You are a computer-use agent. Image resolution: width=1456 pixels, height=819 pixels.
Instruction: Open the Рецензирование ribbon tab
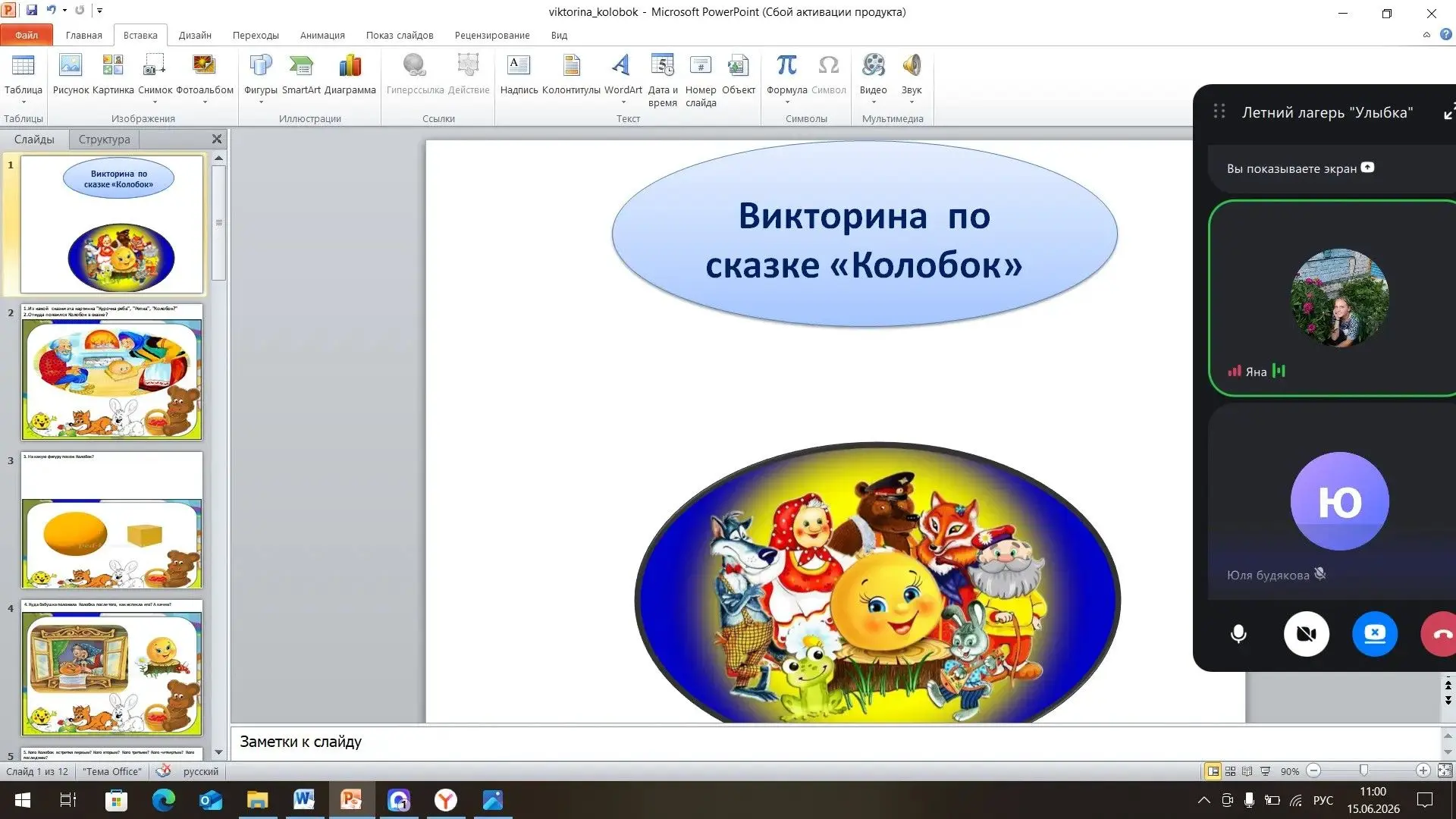492,35
